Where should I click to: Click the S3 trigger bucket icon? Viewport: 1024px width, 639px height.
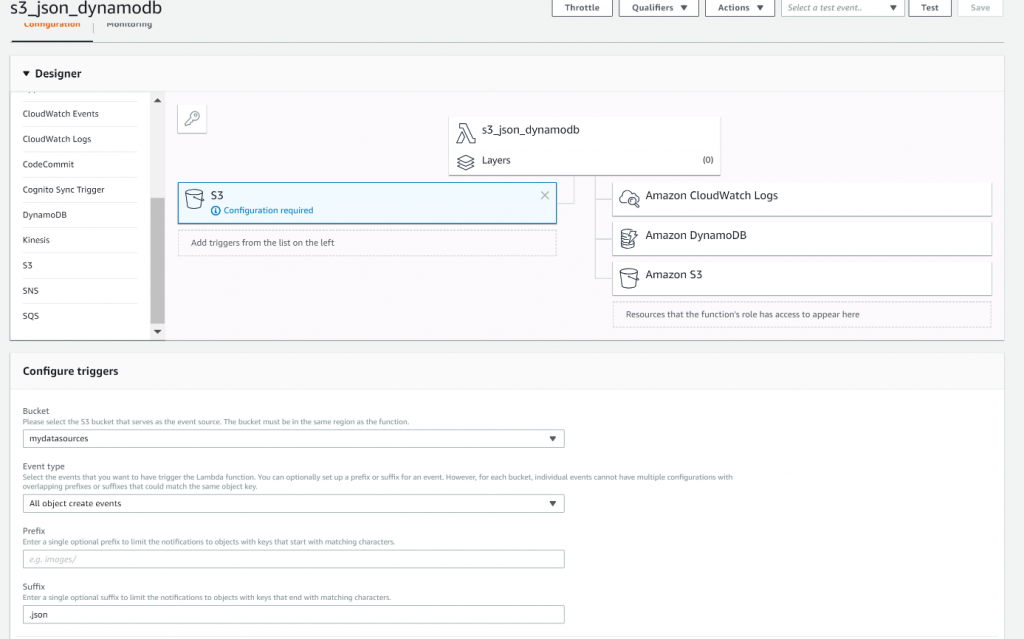195,199
